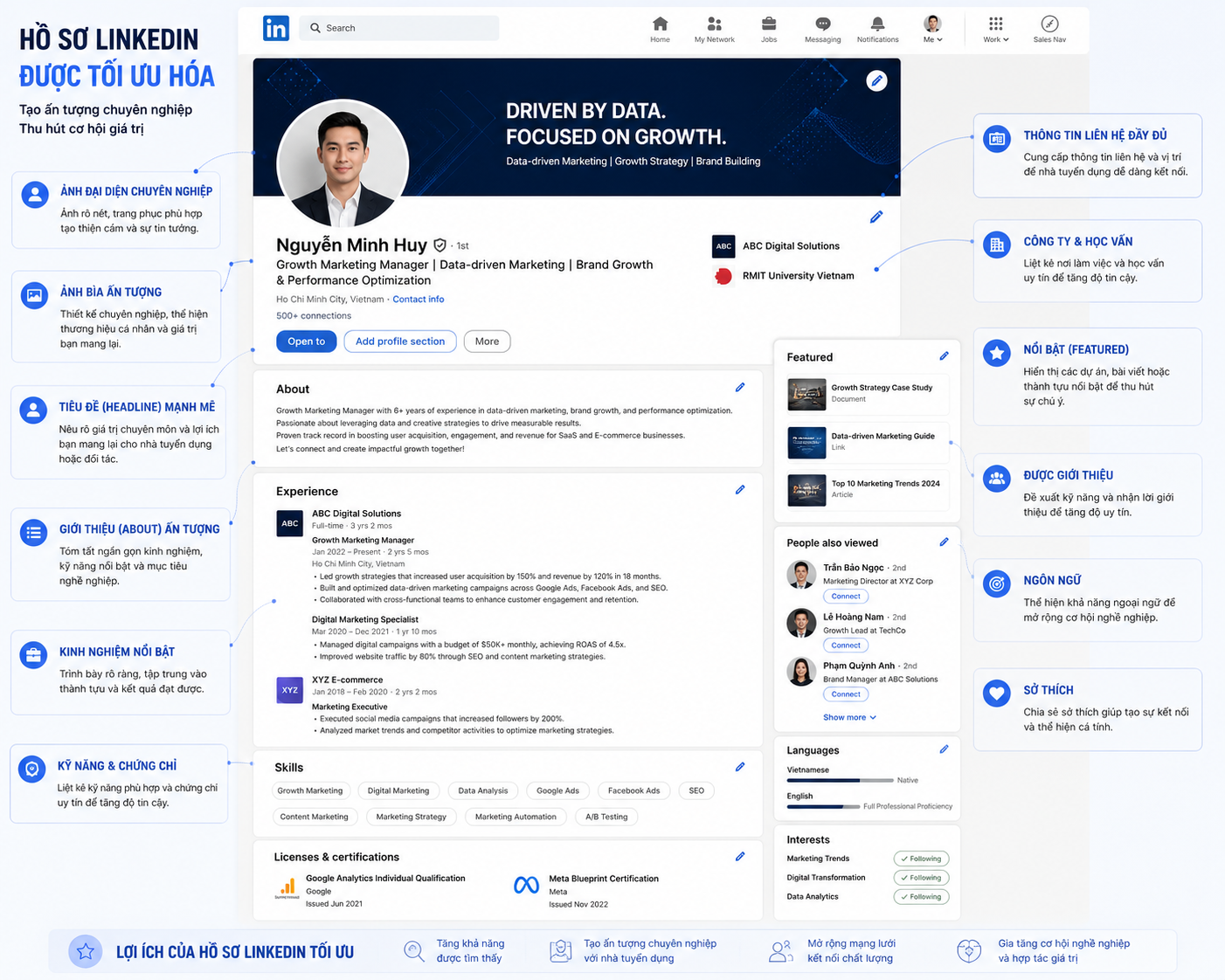1225x980 pixels.
Task: Click the verification shield badge by name
Action: tap(440, 245)
